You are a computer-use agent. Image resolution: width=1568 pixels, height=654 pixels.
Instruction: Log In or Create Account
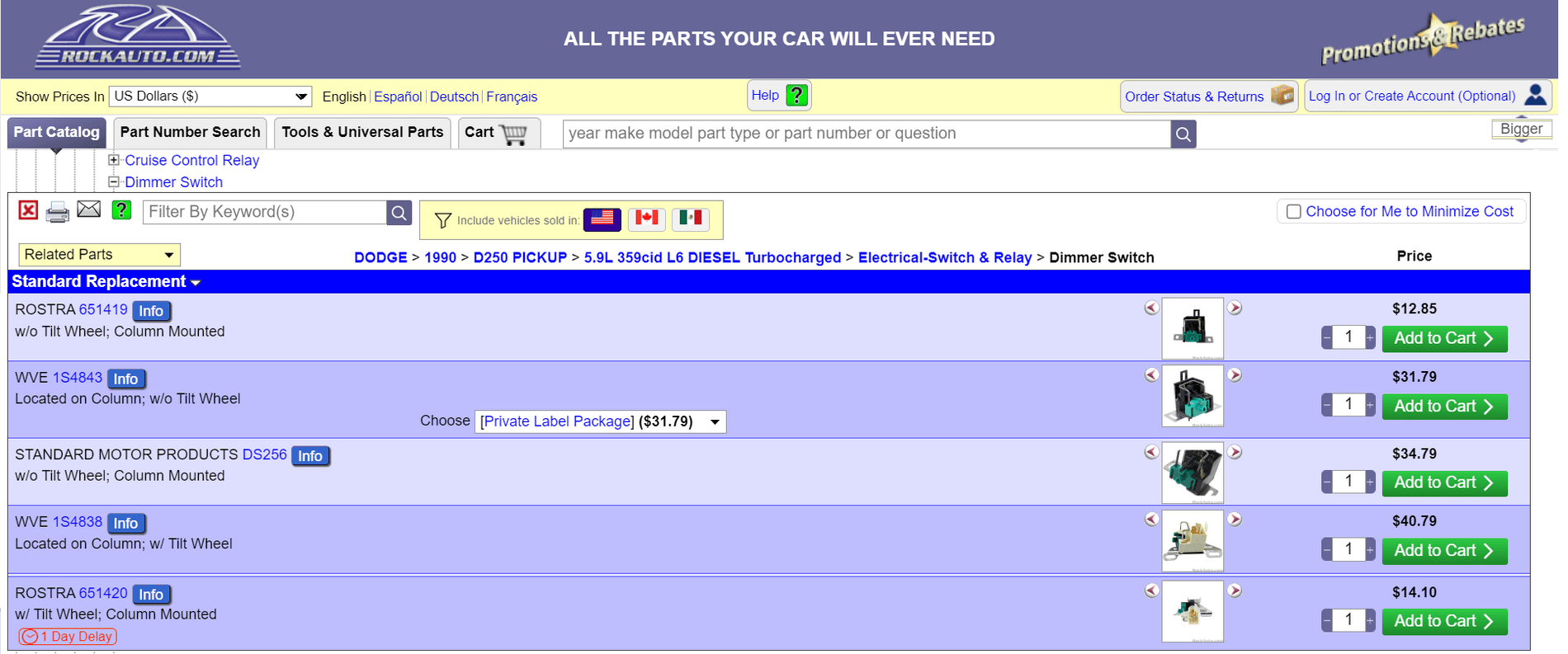tap(1427, 96)
